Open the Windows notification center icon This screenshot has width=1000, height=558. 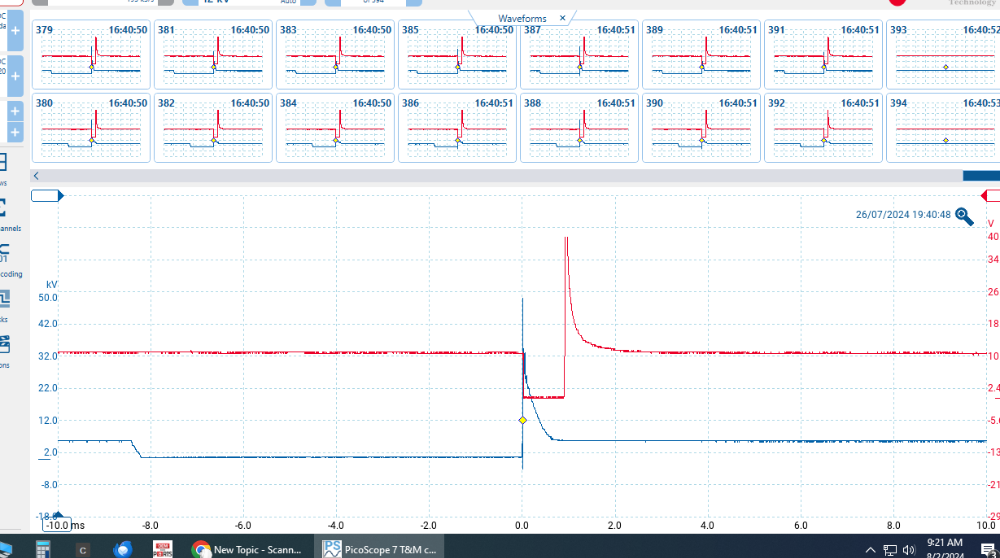click(x=989, y=549)
